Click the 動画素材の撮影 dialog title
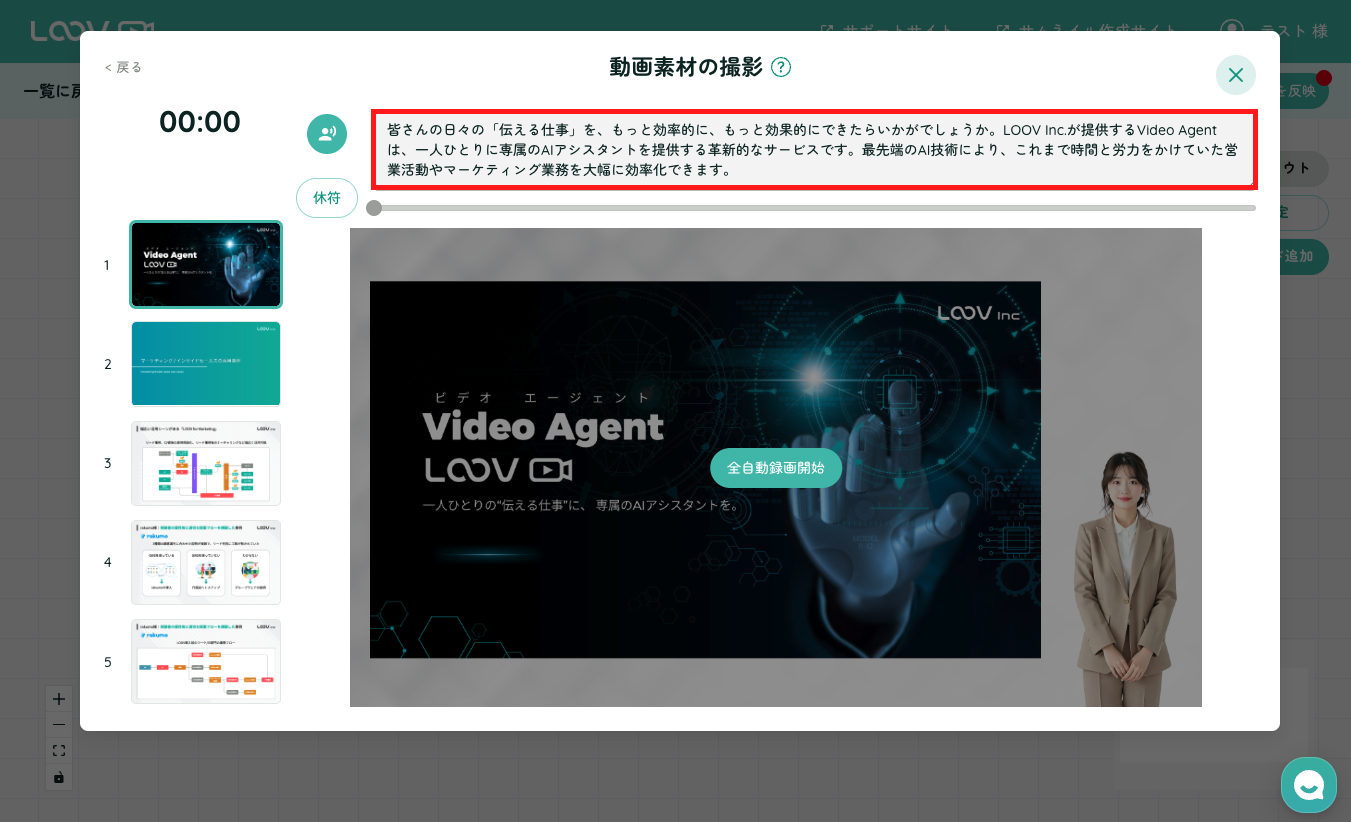The width and height of the screenshot is (1351, 822). coord(686,67)
